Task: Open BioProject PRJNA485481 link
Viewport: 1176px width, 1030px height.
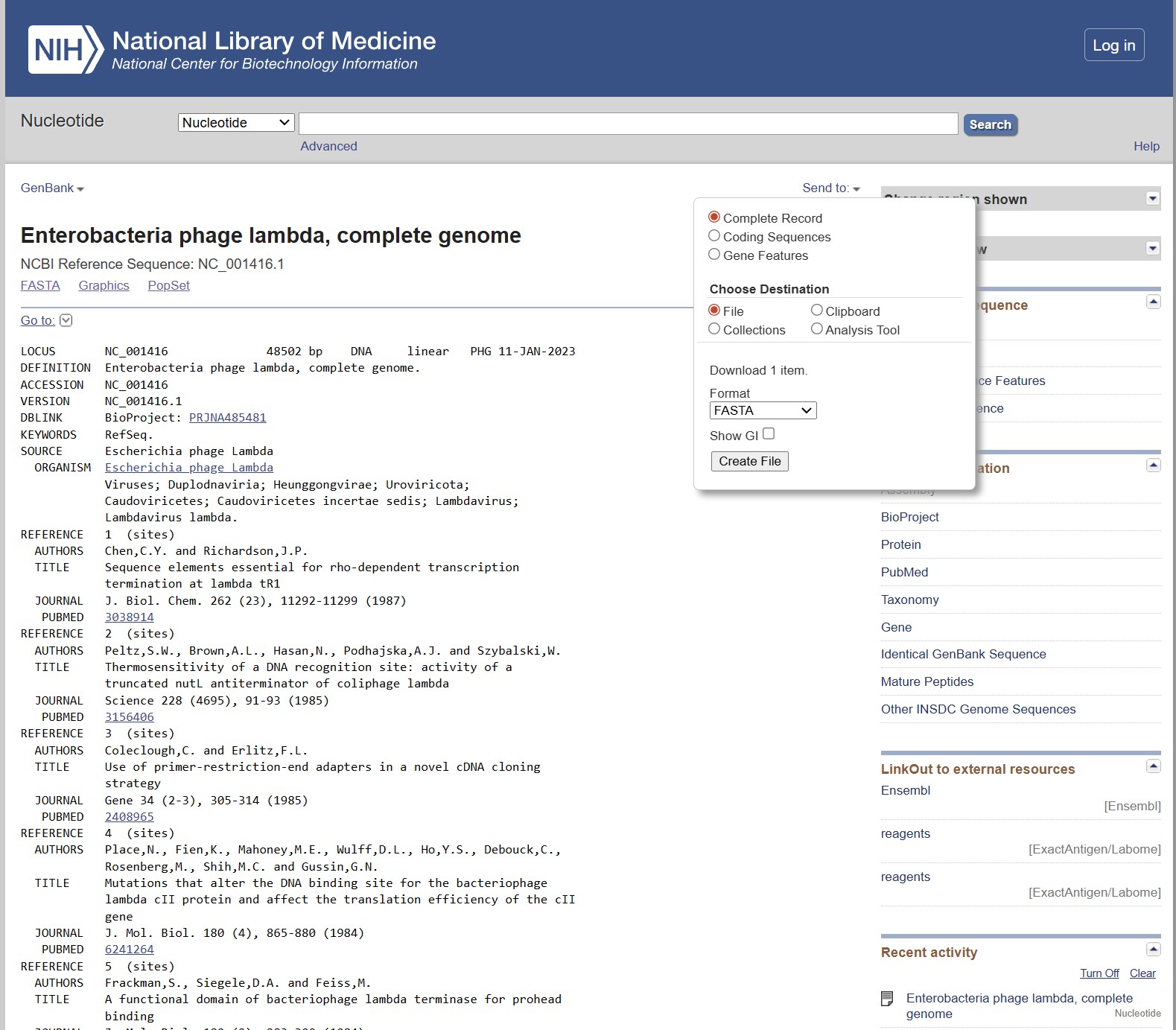Action: [227, 418]
